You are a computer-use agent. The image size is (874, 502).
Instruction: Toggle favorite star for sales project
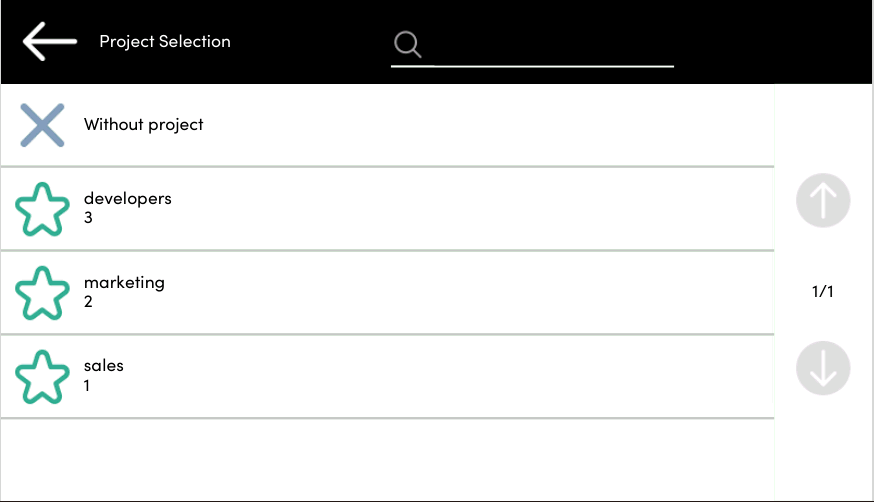click(43, 377)
